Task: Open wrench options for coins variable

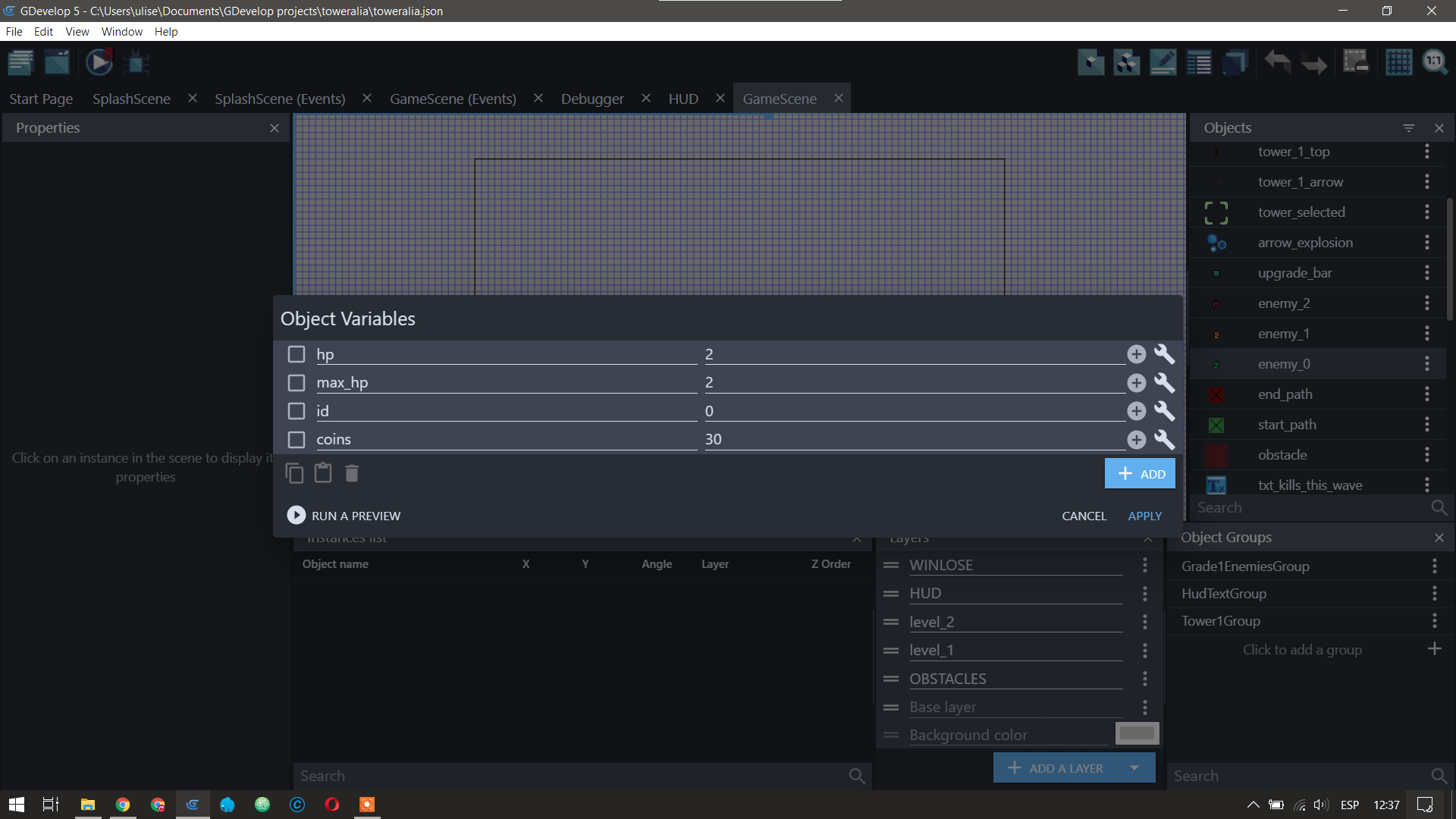Action: tap(1164, 440)
